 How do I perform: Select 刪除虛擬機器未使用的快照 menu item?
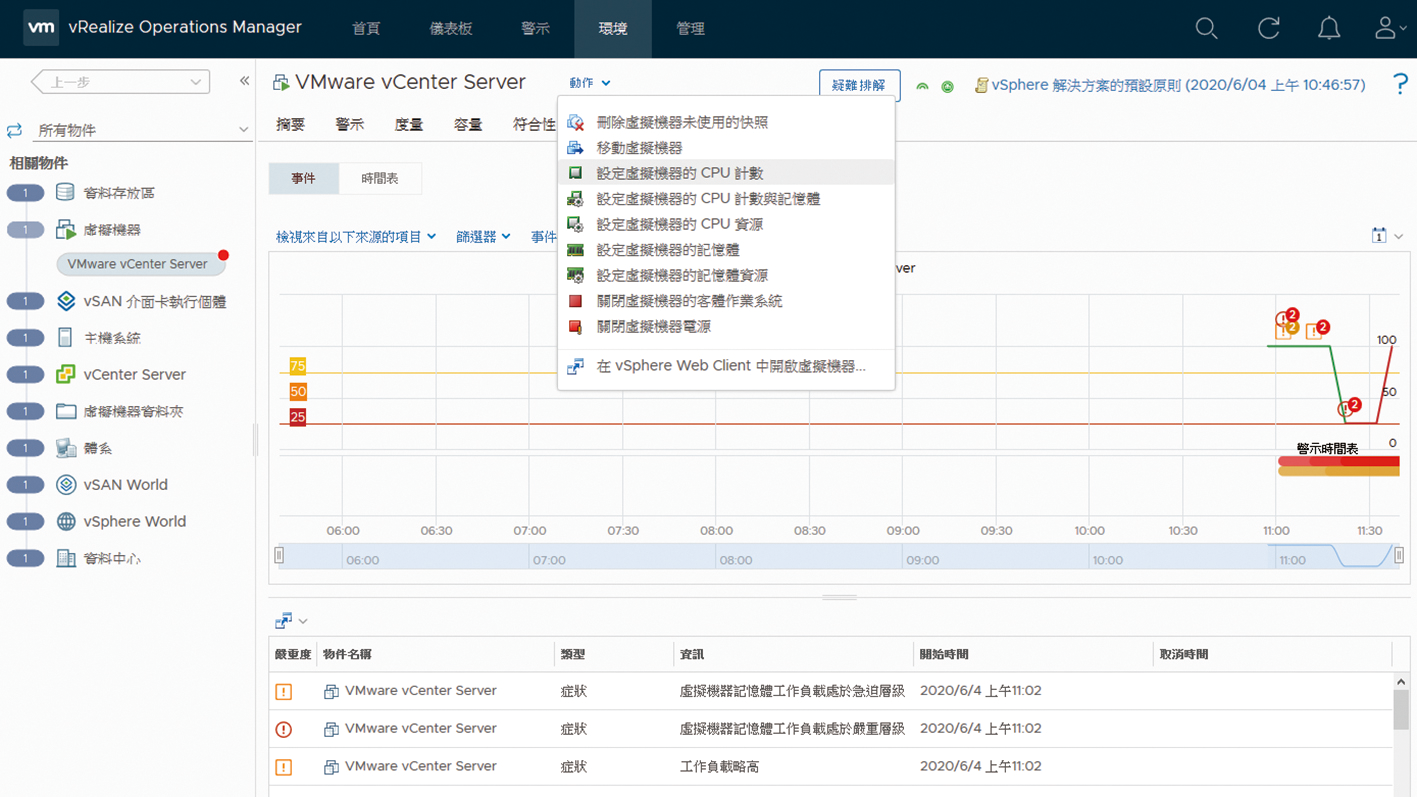726,122
